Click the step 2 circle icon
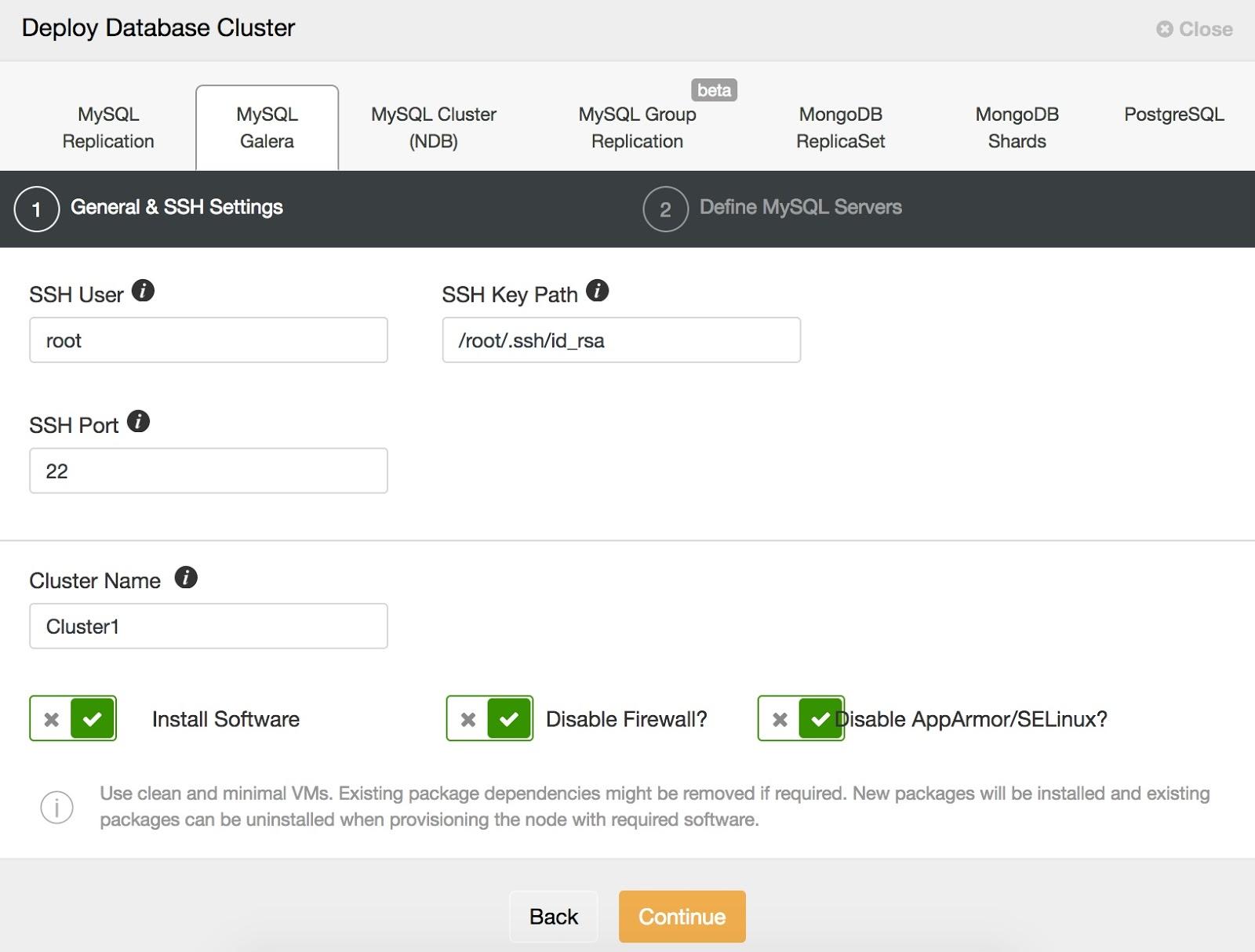This screenshot has height=952, width=1255. [x=665, y=209]
